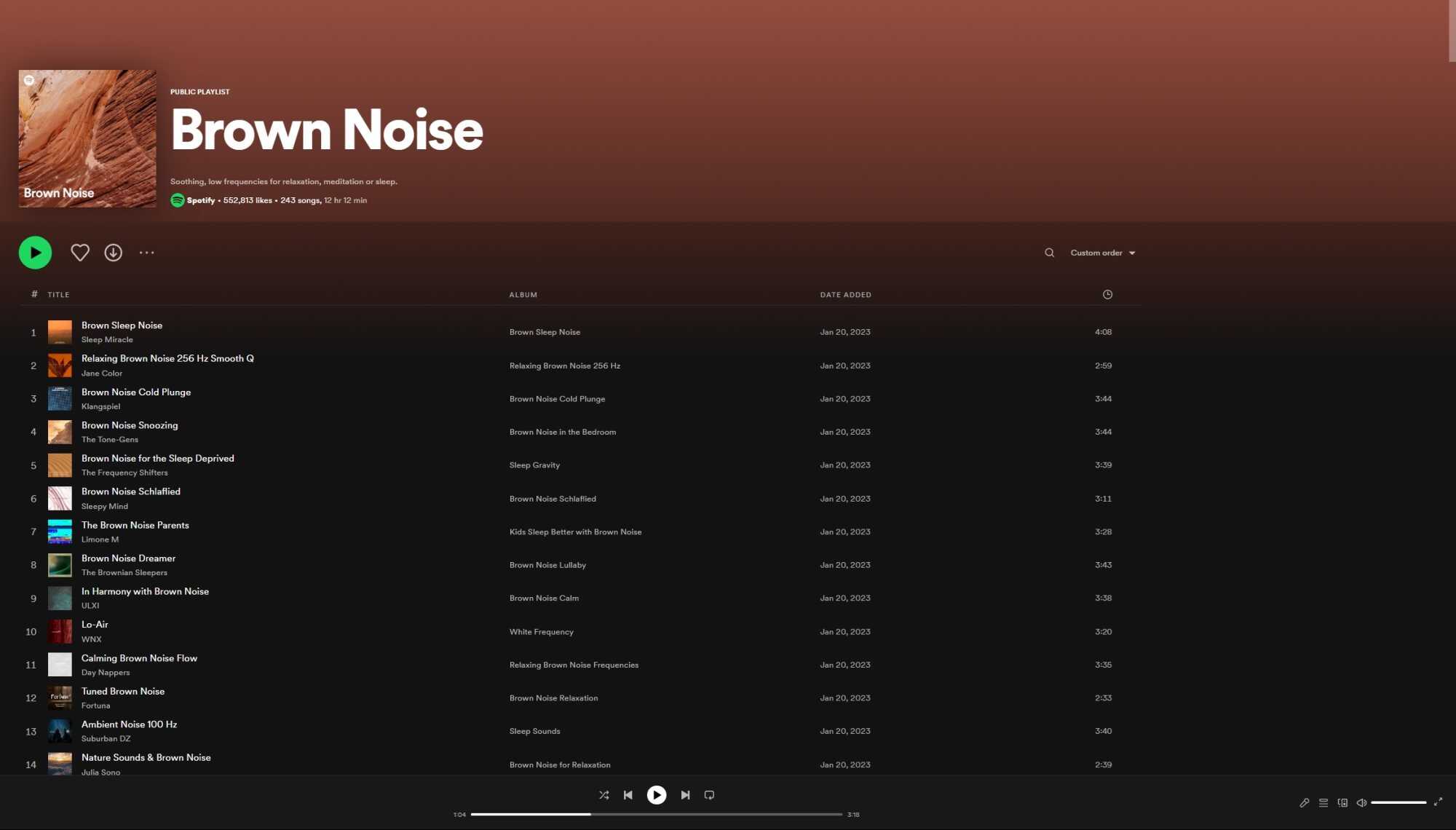Sort by the Album column header
1456x830 pixels.
coord(523,295)
